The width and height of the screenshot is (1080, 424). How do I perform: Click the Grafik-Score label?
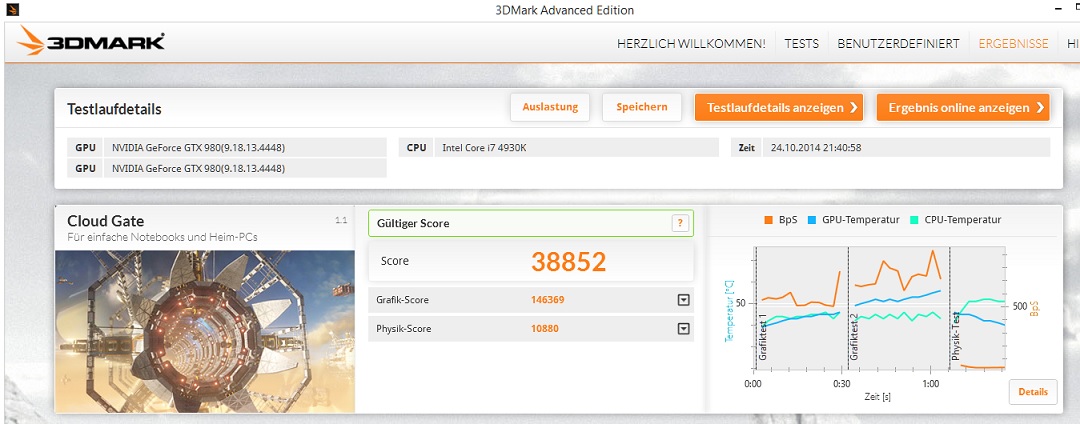tap(404, 300)
